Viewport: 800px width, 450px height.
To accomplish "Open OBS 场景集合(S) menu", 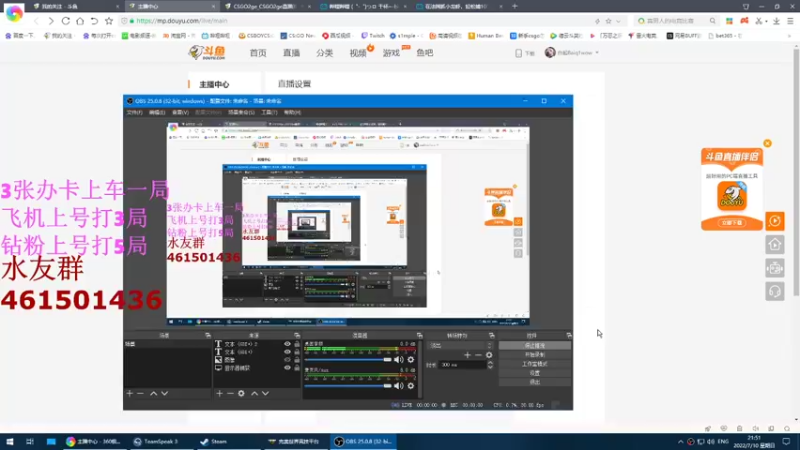I will tap(241, 112).
